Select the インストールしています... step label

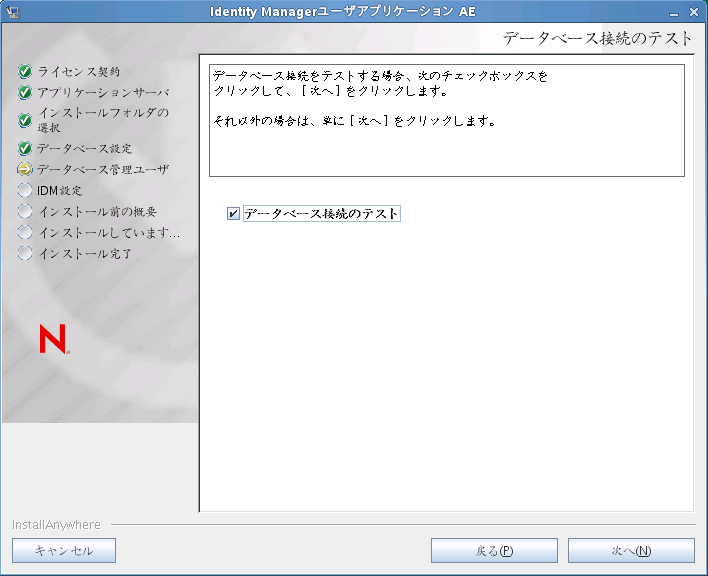tap(109, 232)
